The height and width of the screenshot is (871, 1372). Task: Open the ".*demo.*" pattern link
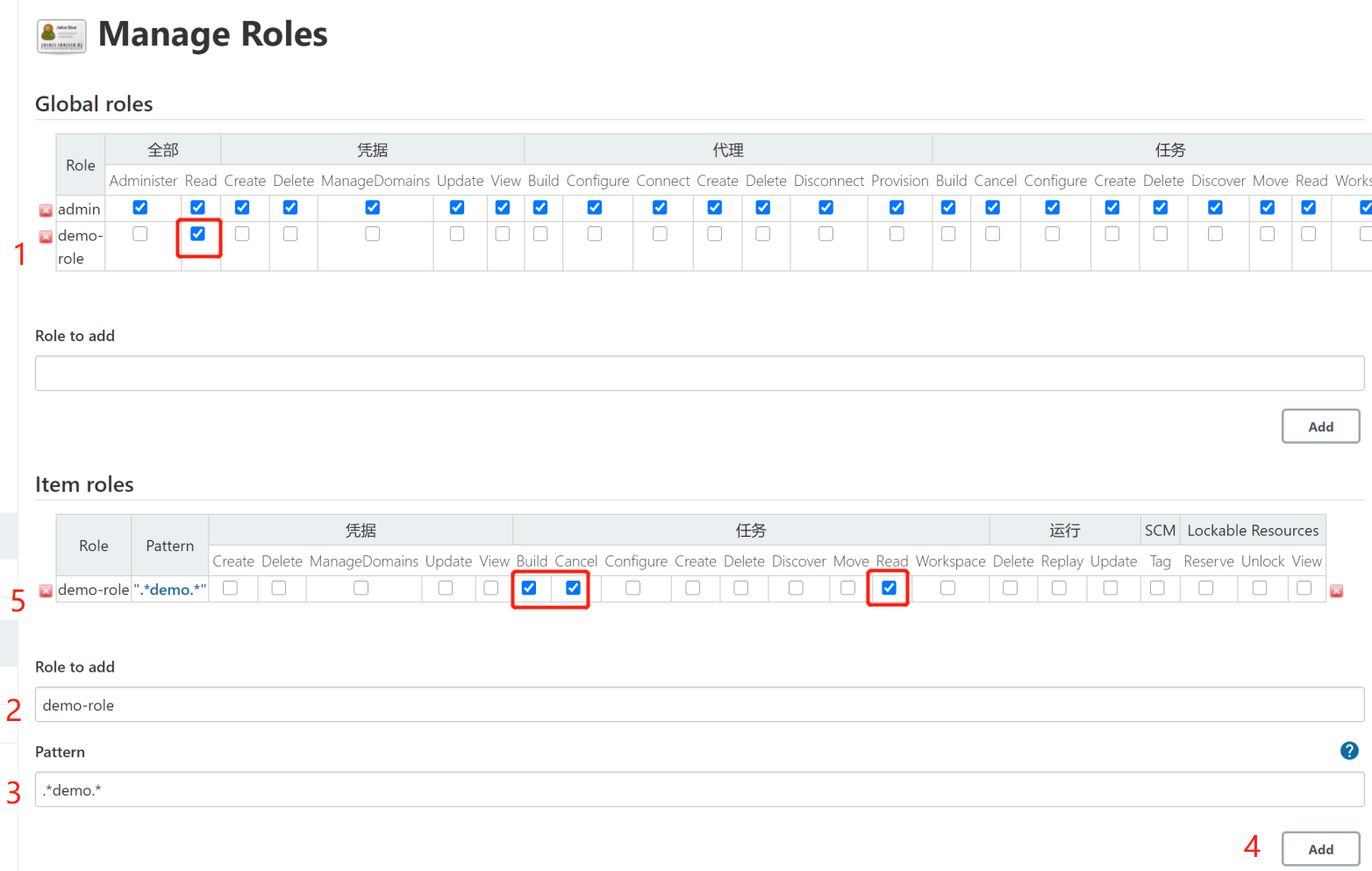click(x=170, y=590)
